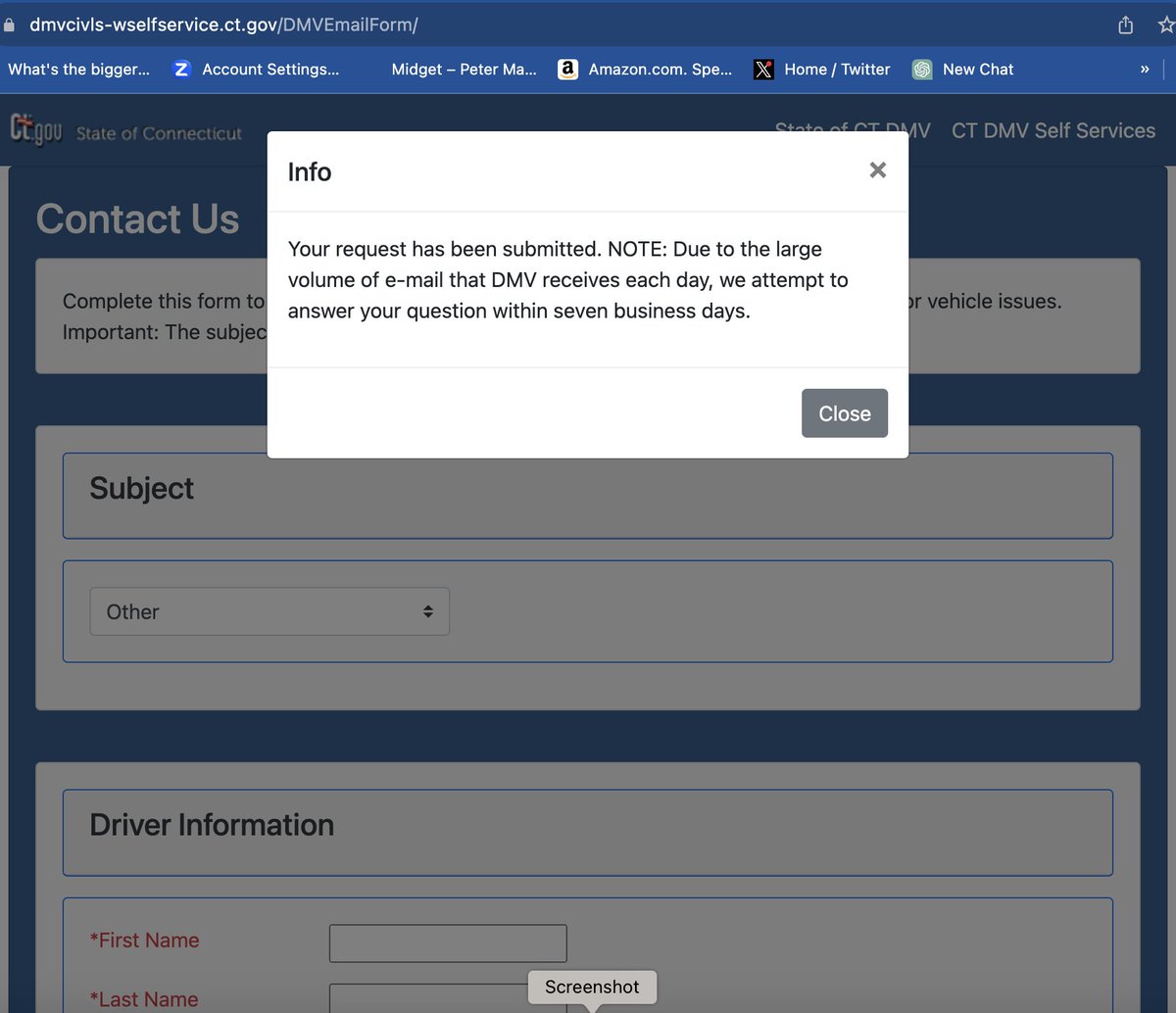Click the Subject section heading
The width and height of the screenshot is (1176, 1013).
142,488
